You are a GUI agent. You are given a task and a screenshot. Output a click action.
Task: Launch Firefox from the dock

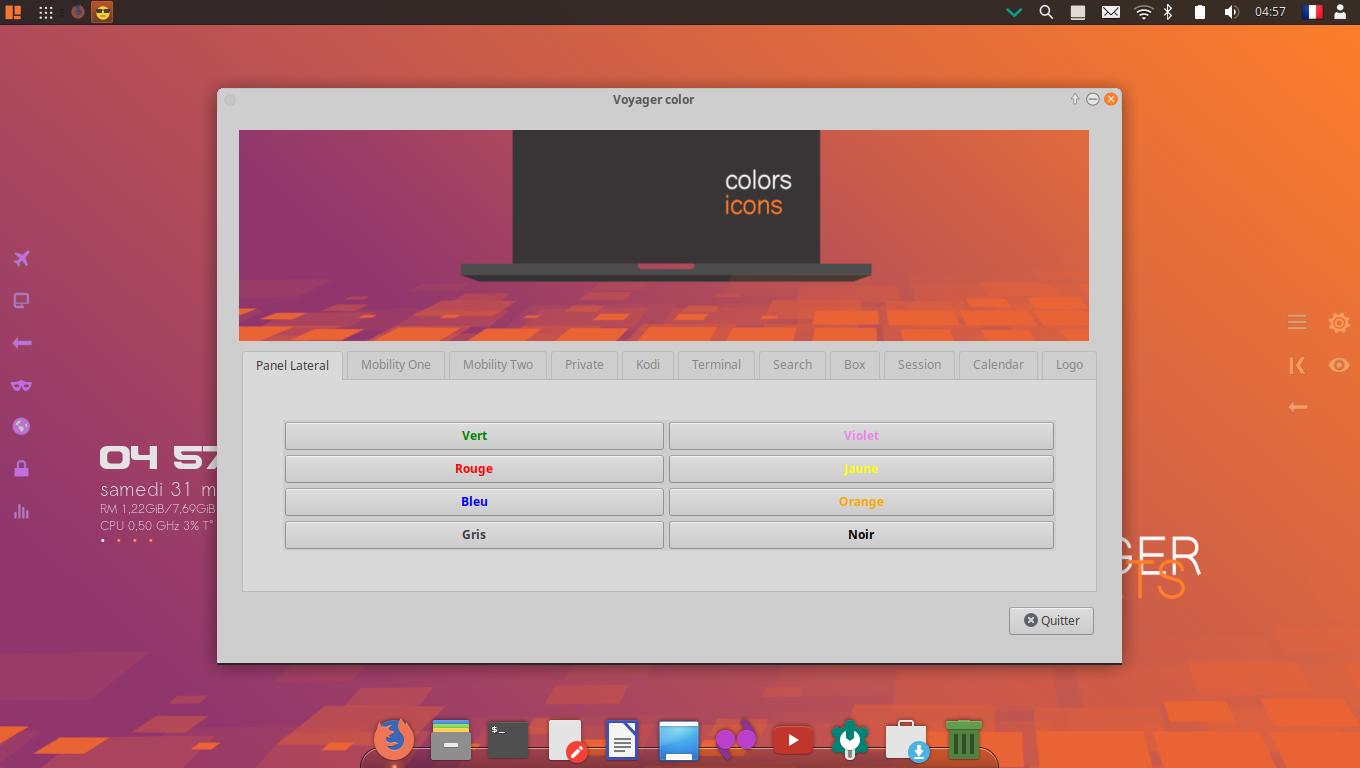(394, 740)
